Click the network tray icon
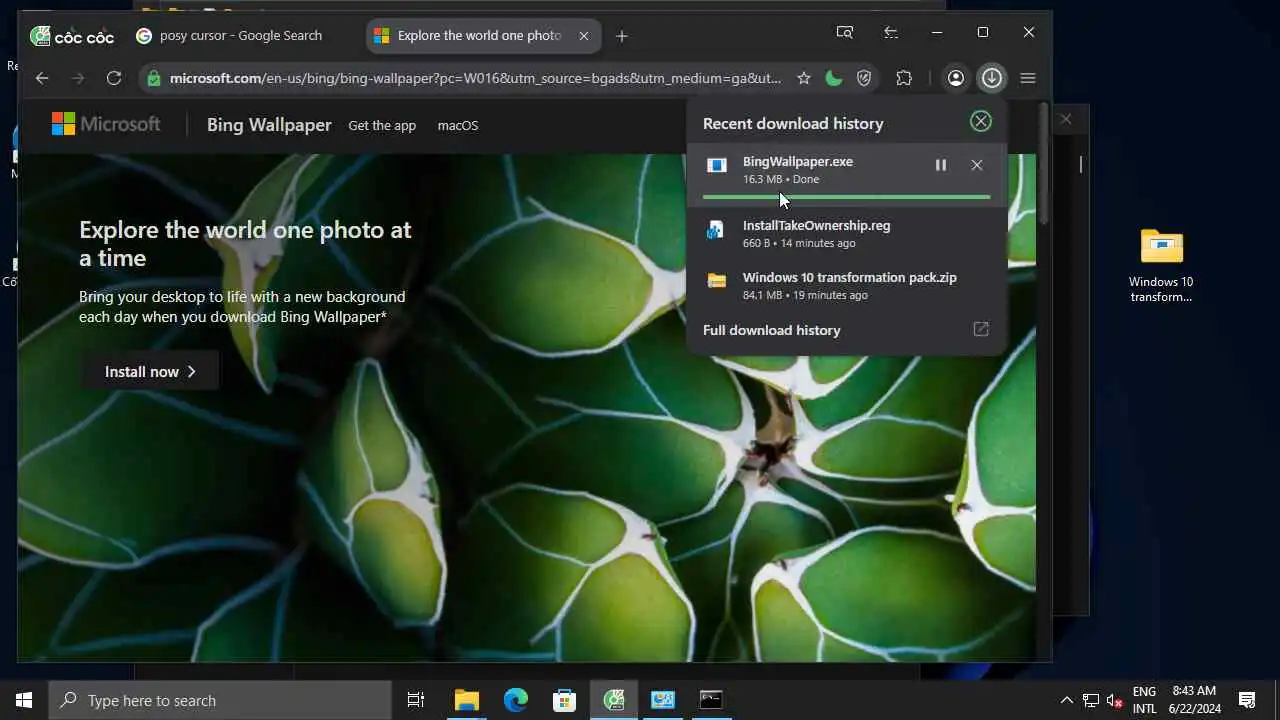Viewport: 1280px width, 720px height. tap(1091, 700)
